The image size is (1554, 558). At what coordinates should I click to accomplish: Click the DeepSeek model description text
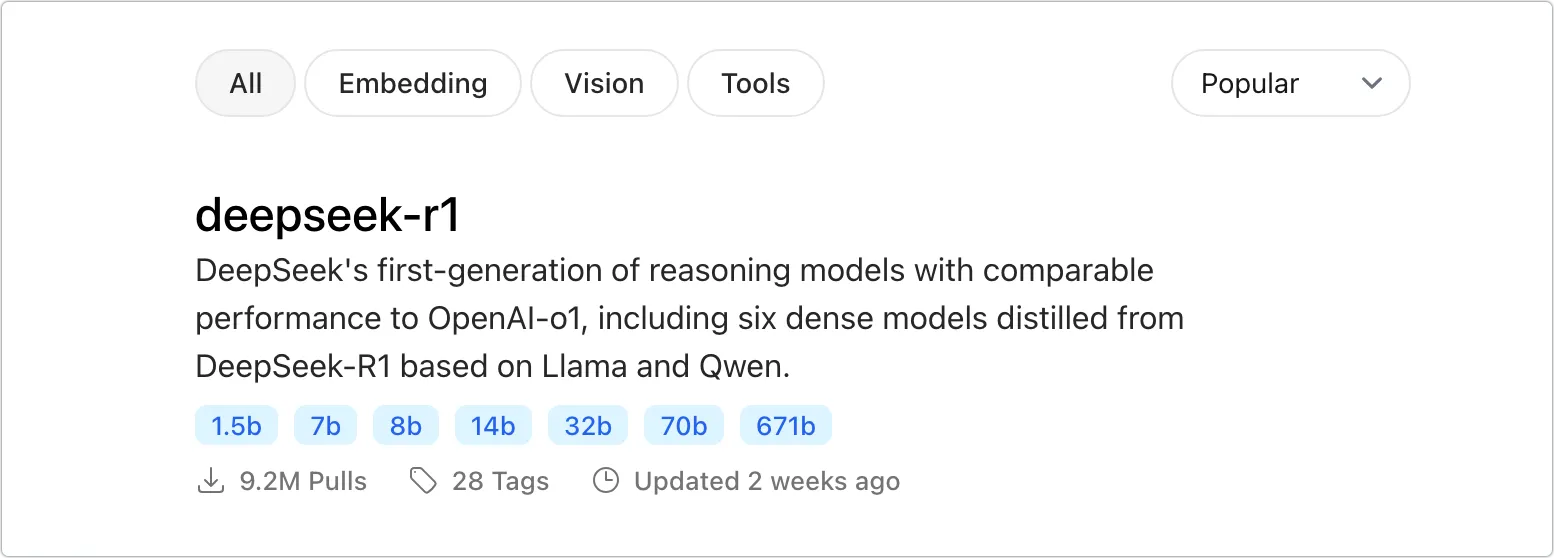click(690, 319)
